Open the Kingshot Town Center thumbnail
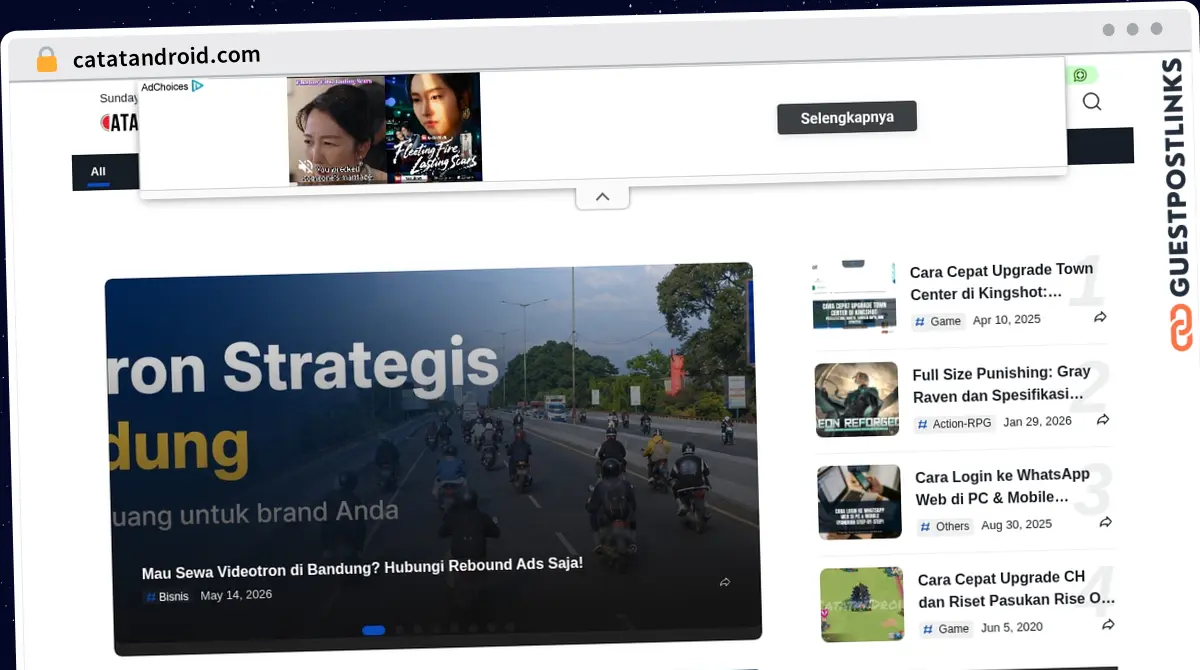Screen dimensions: 1200x670 [x=854, y=295]
